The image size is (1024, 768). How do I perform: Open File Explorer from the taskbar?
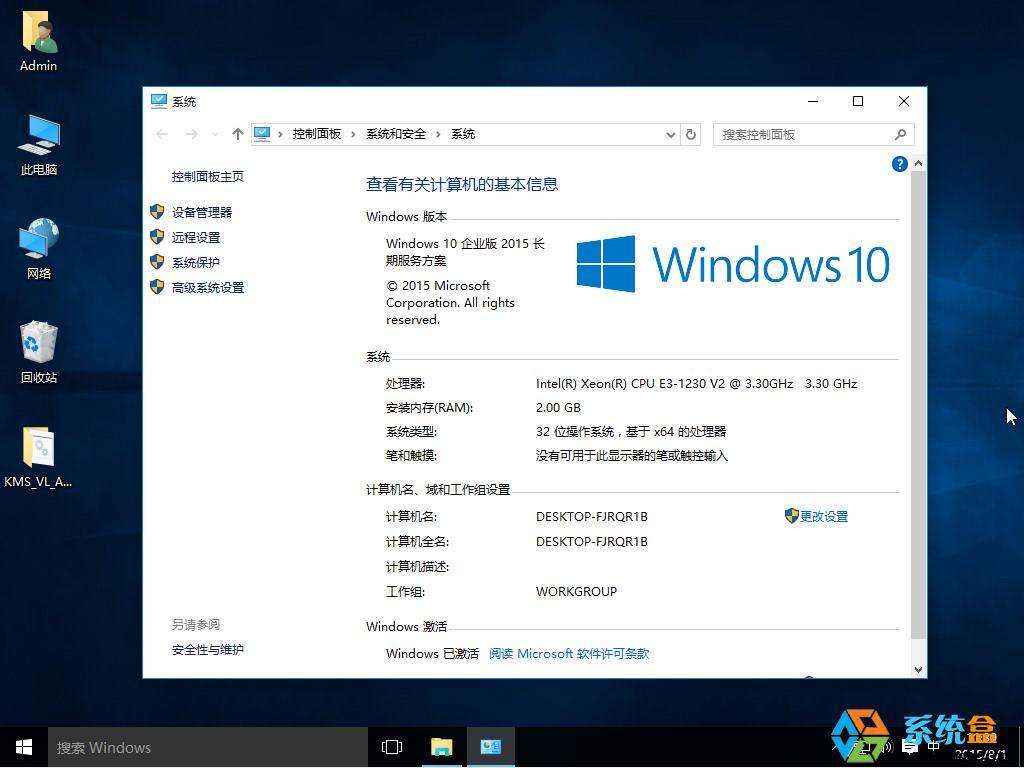click(x=442, y=747)
